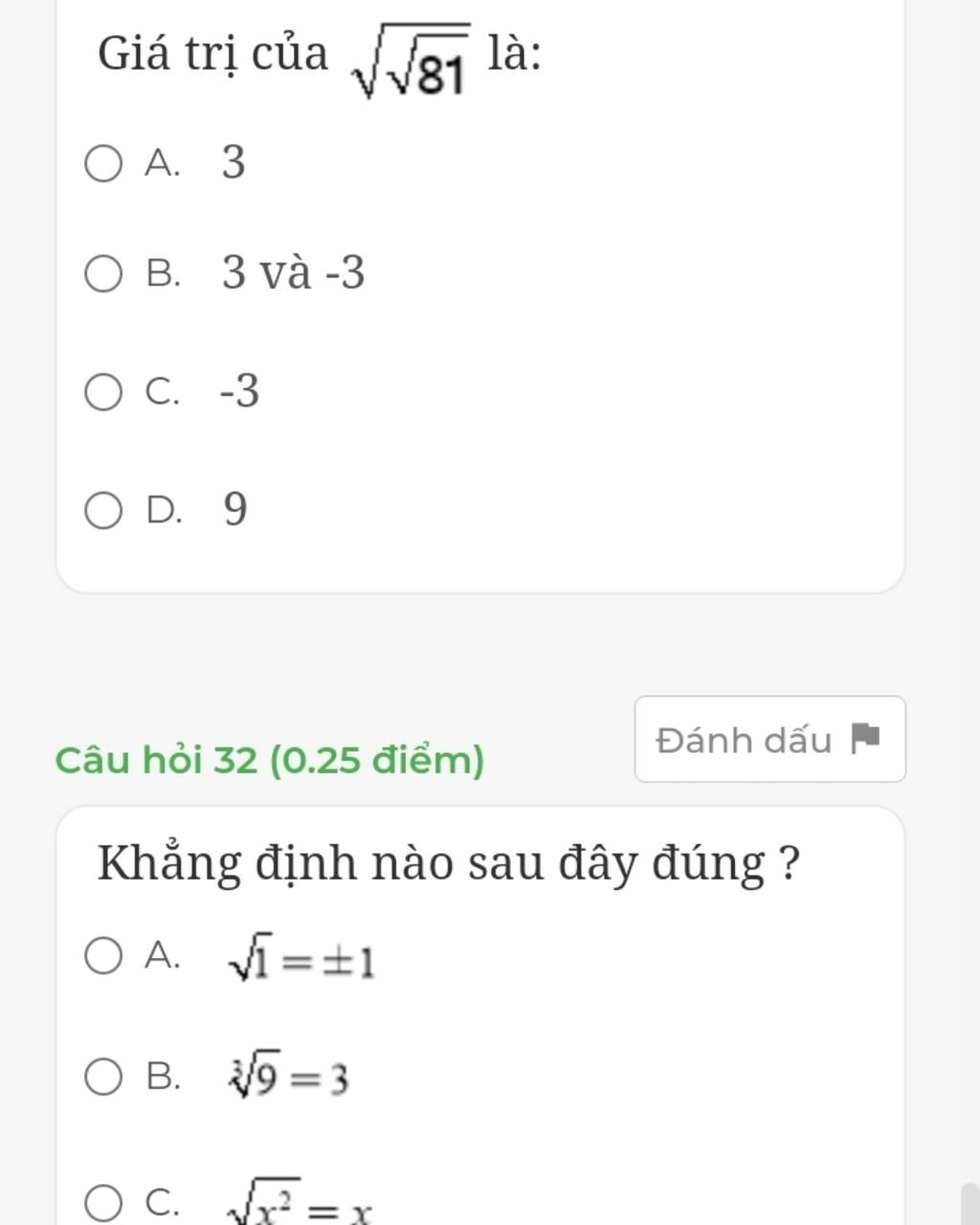Choose radio option B '3 và -3'
The height and width of the screenshot is (1225, 980).
coord(103,274)
